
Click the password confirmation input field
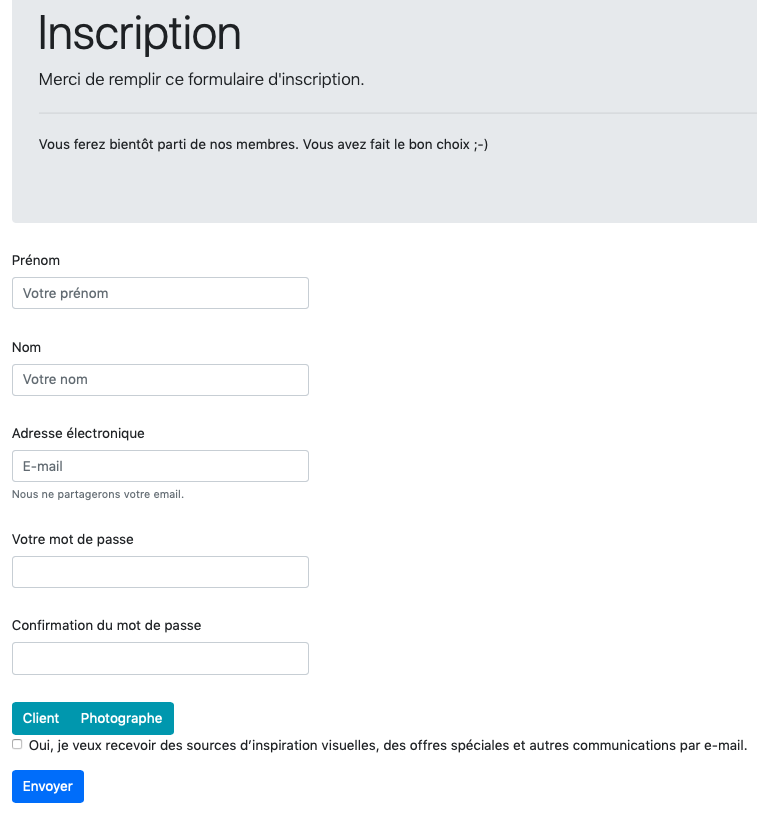(160, 658)
